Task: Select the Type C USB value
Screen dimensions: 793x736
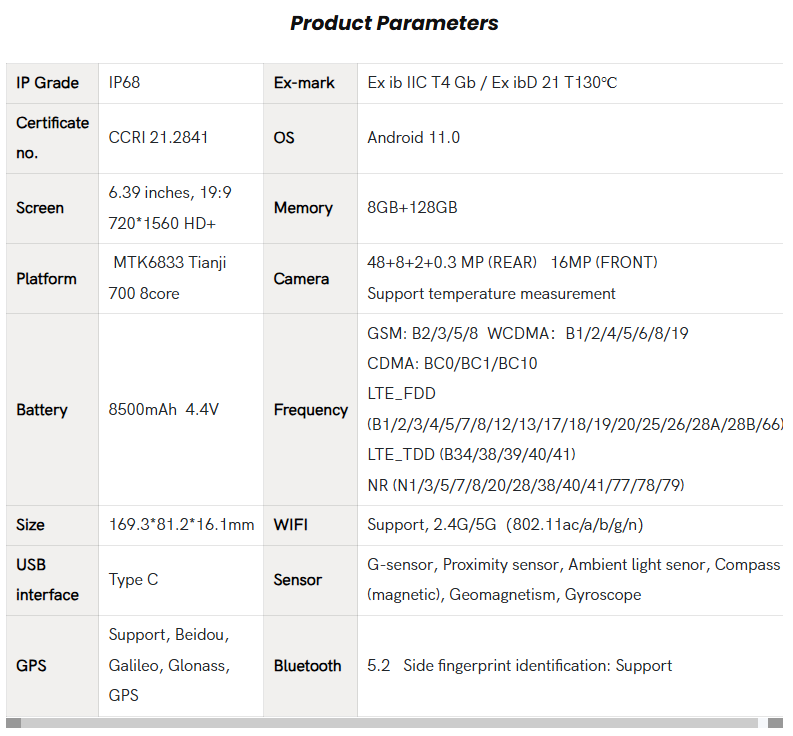Action: click(x=133, y=580)
